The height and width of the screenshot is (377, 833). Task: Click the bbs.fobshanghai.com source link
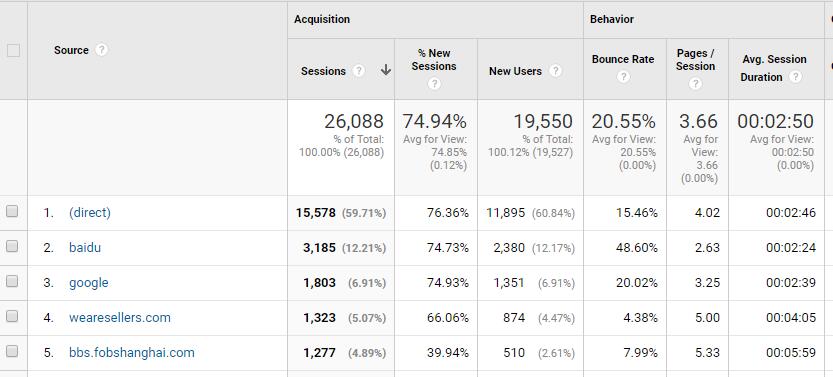(x=132, y=353)
